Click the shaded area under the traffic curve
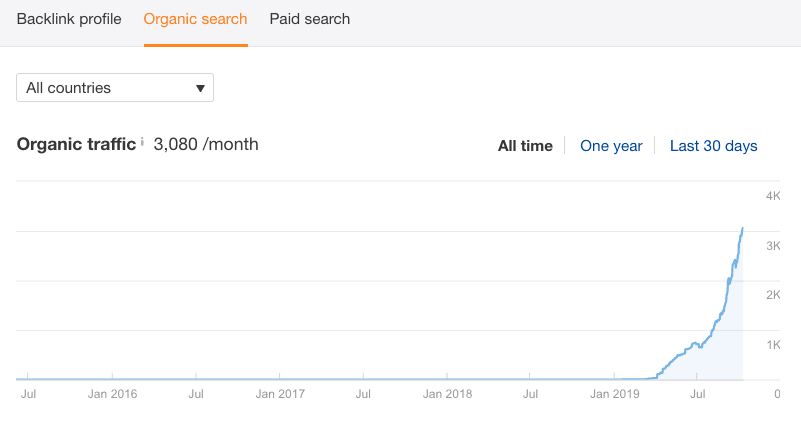801x422 pixels. tap(725, 350)
